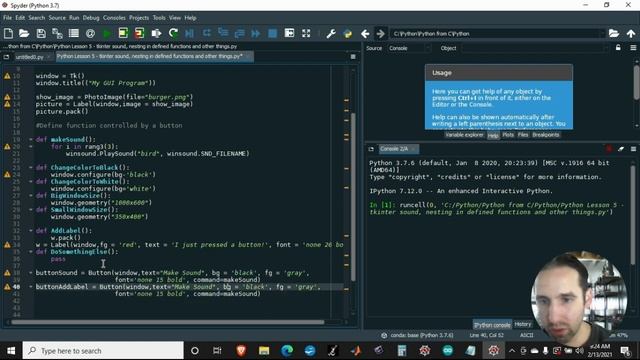Open the Projects menu
Image resolution: width=640 pixels, height=360 pixels.
point(139,18)
